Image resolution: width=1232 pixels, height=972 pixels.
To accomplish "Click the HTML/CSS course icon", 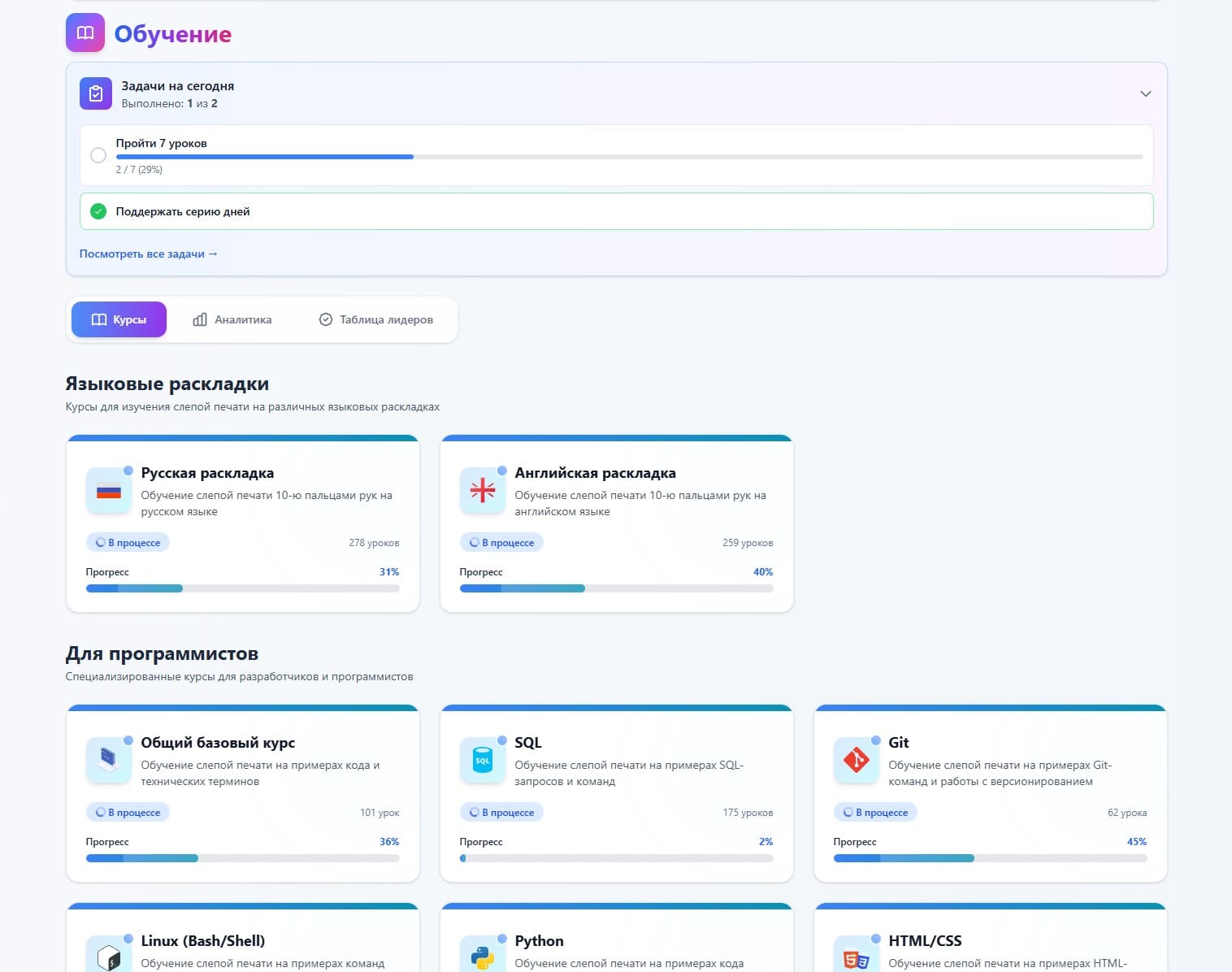I will pos(857,958).
